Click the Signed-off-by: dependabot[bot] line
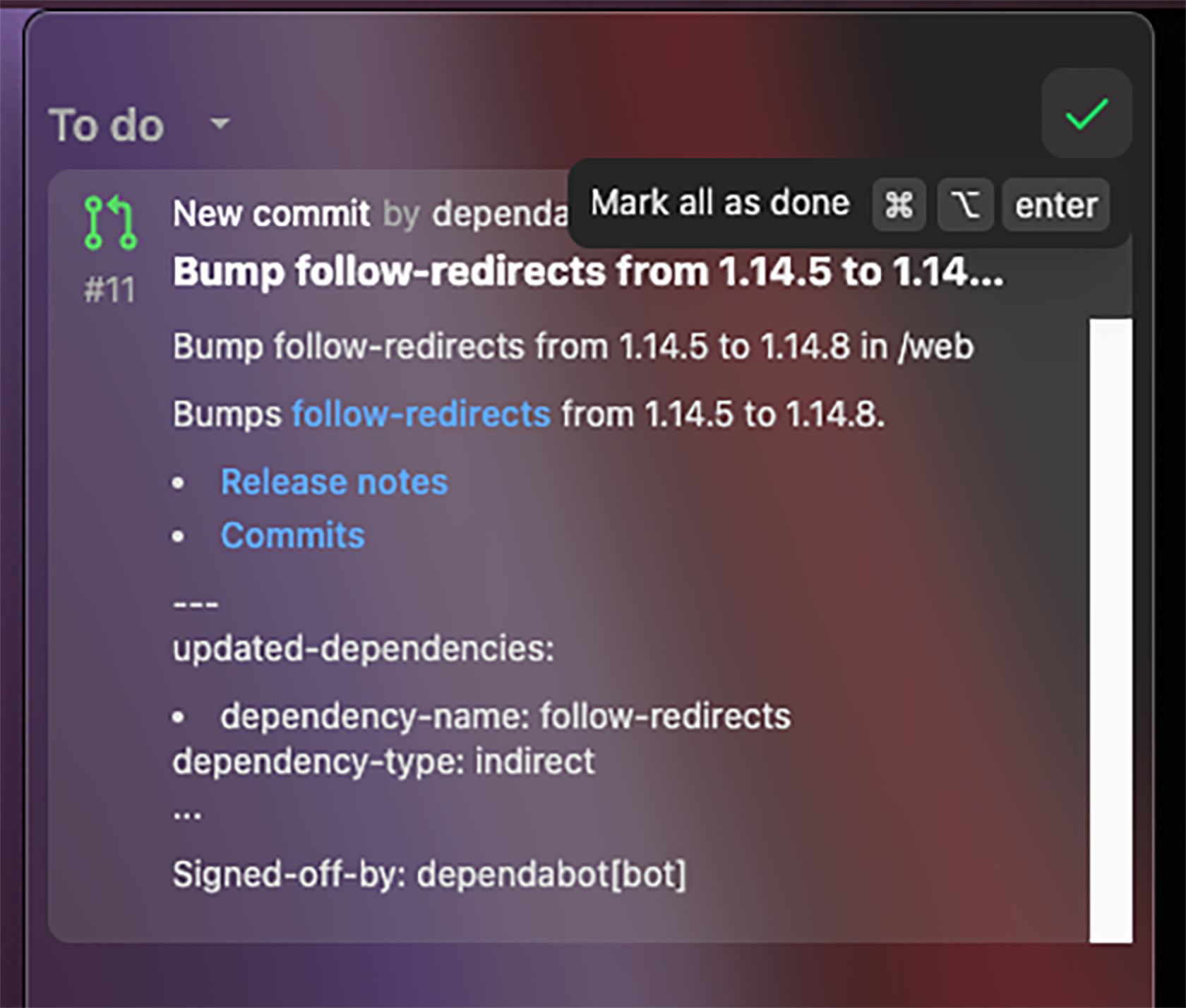This screenshot has width=1186, height=1008. click(429, 874)
